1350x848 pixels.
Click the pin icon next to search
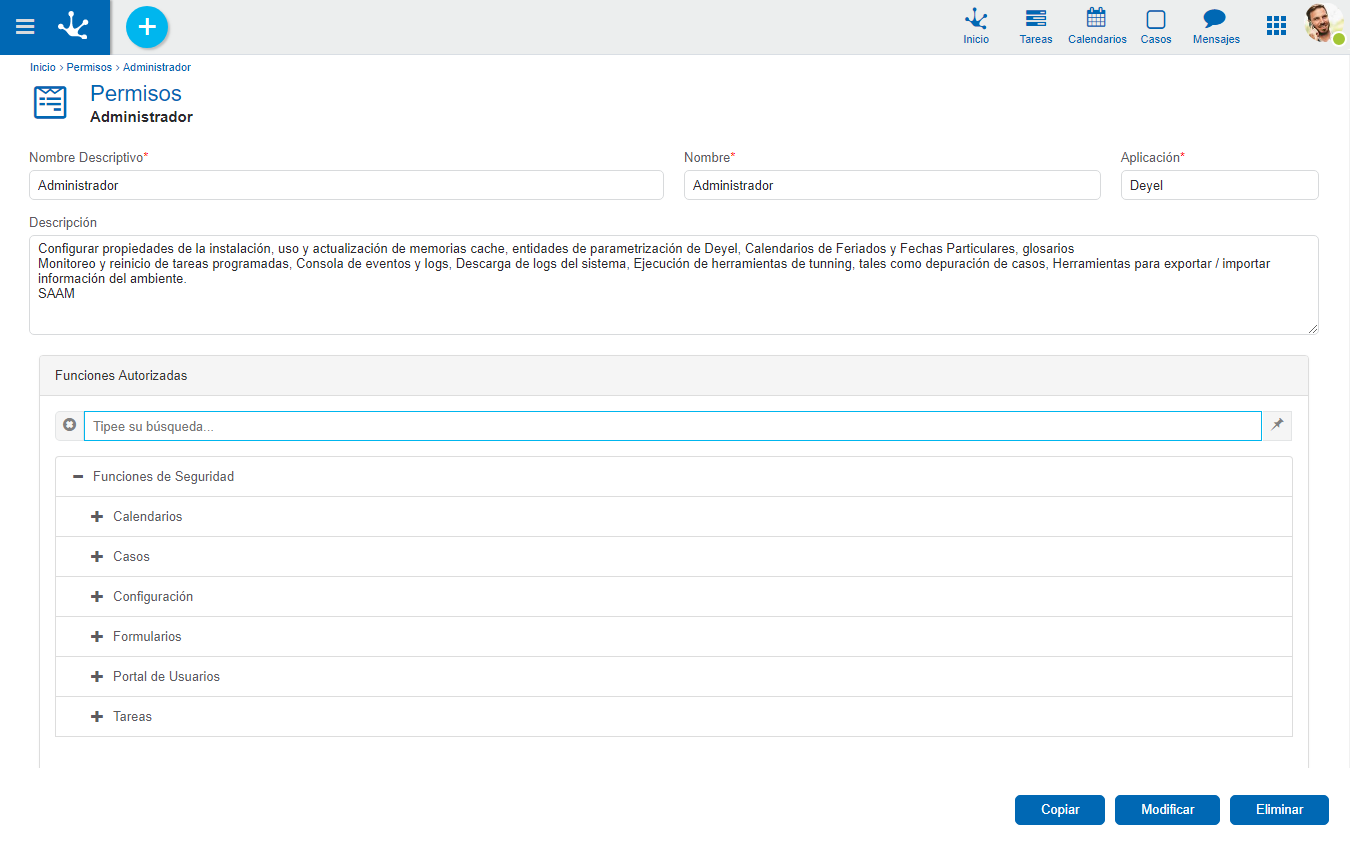(1277, 425)
